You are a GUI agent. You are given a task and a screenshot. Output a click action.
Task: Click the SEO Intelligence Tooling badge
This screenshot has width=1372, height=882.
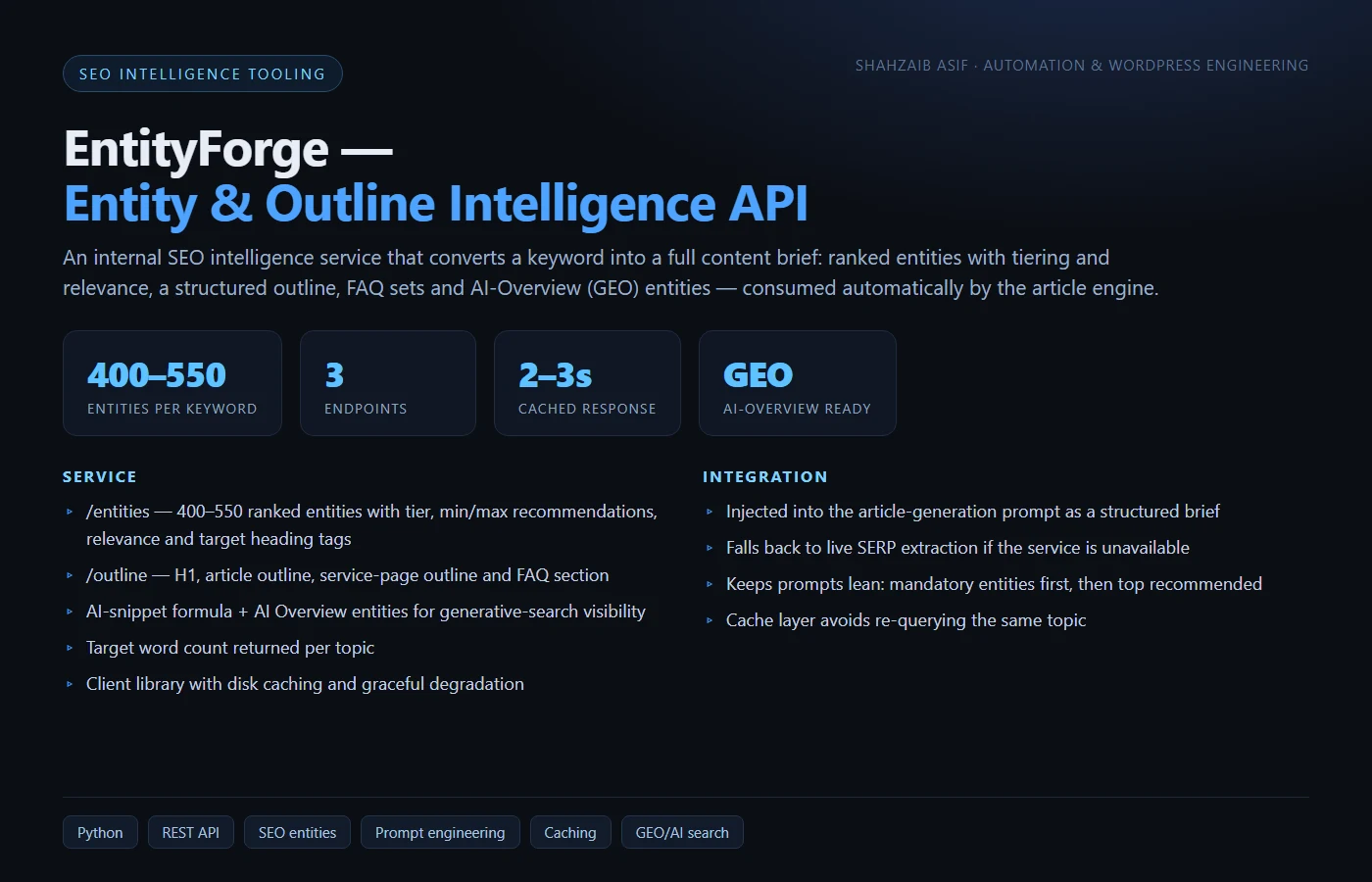coord(203,73)
